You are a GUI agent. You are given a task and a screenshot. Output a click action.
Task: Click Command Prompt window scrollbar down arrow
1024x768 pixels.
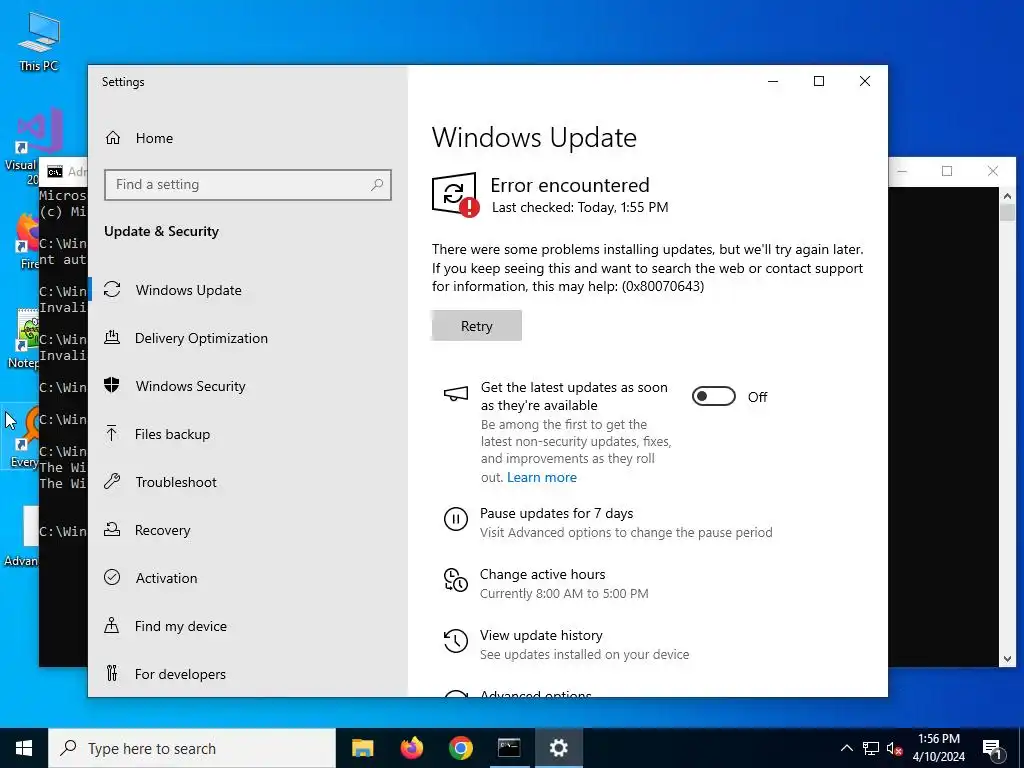(x=1007, y=659)
